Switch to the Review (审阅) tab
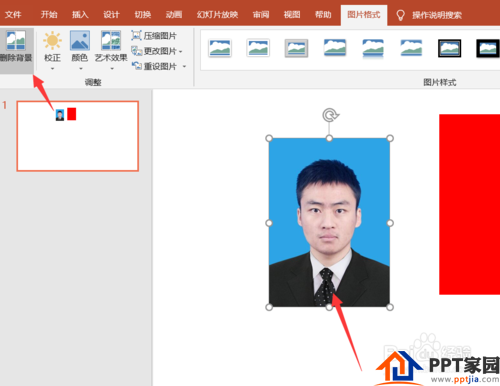 click(x=261, y=15)
